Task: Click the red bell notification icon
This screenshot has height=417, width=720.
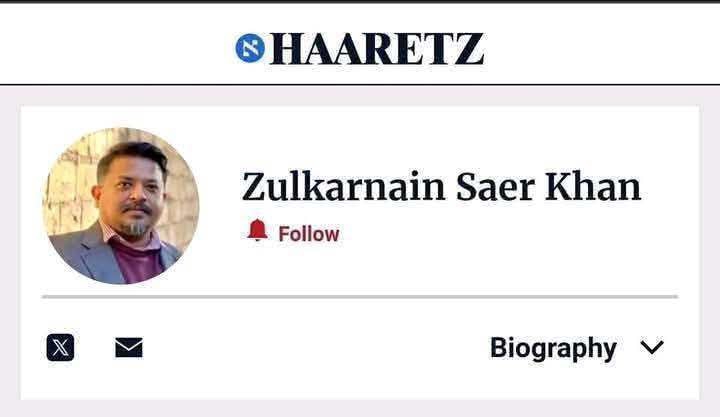Action: (258, 230)
